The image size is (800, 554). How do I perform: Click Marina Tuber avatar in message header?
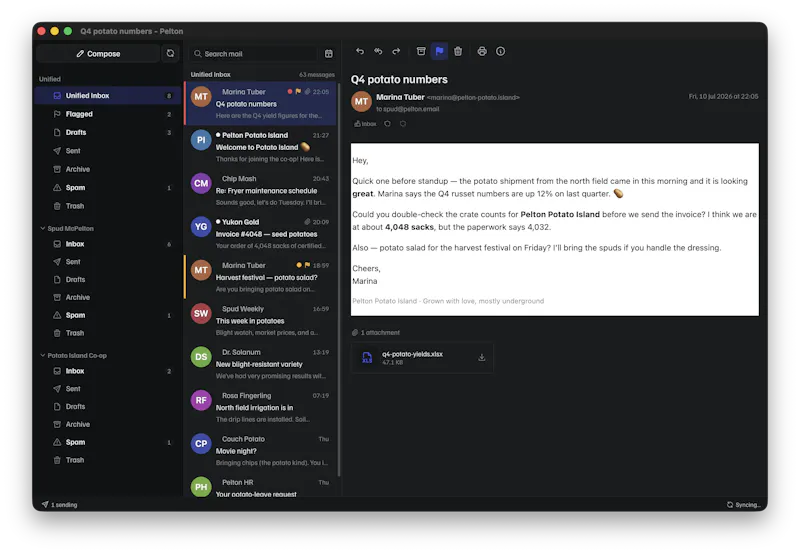coord(361,102)
